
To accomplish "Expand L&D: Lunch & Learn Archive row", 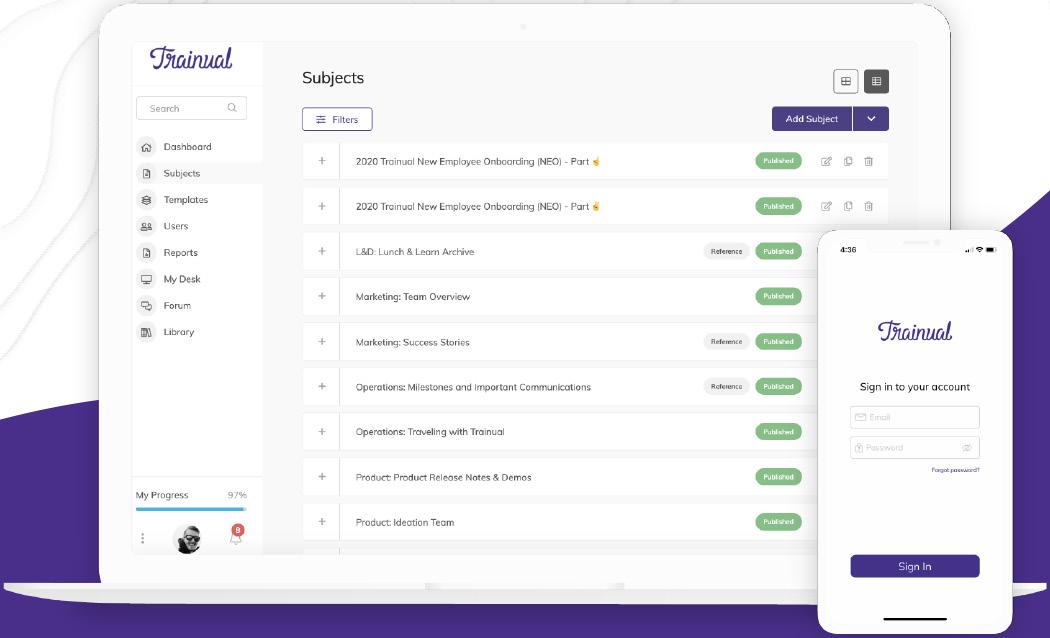I will pos(322,251).
